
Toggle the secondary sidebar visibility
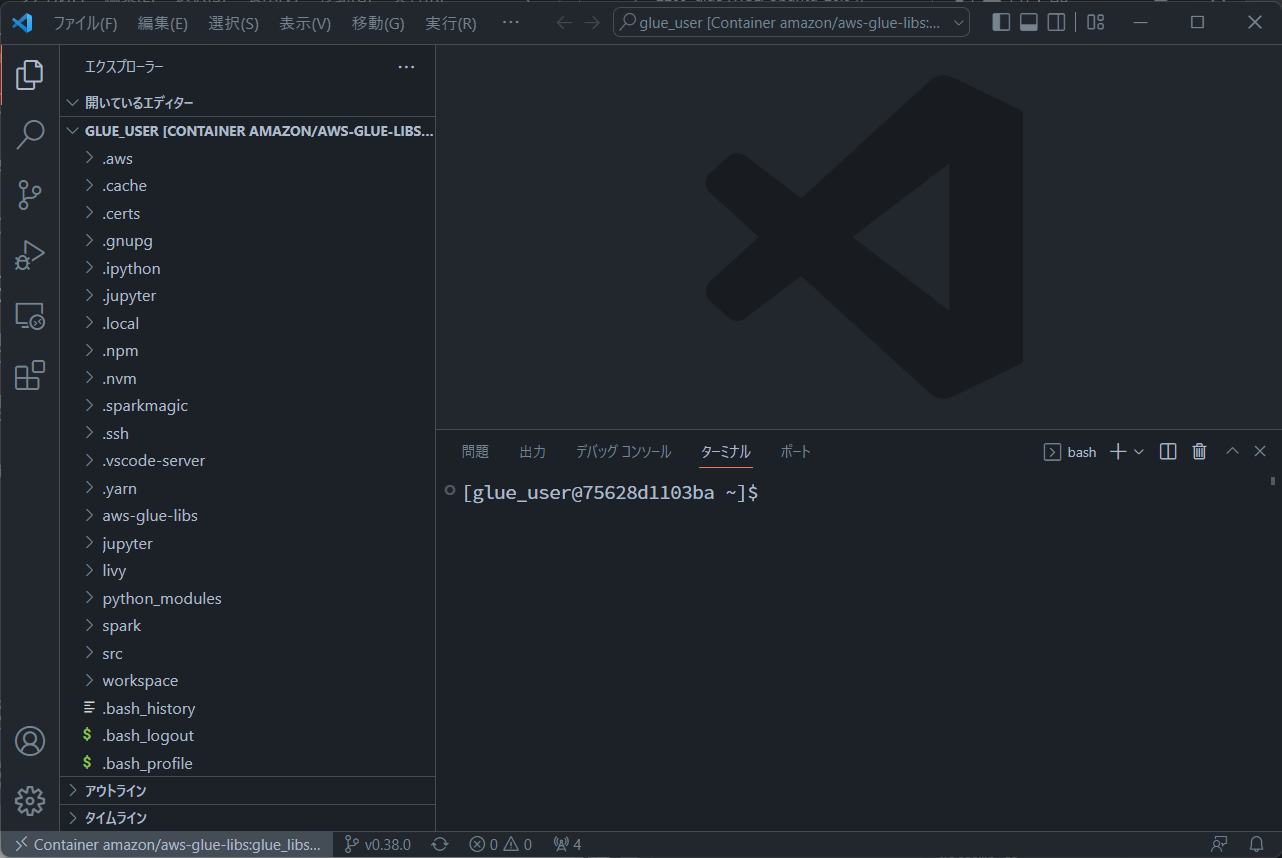1056,23
